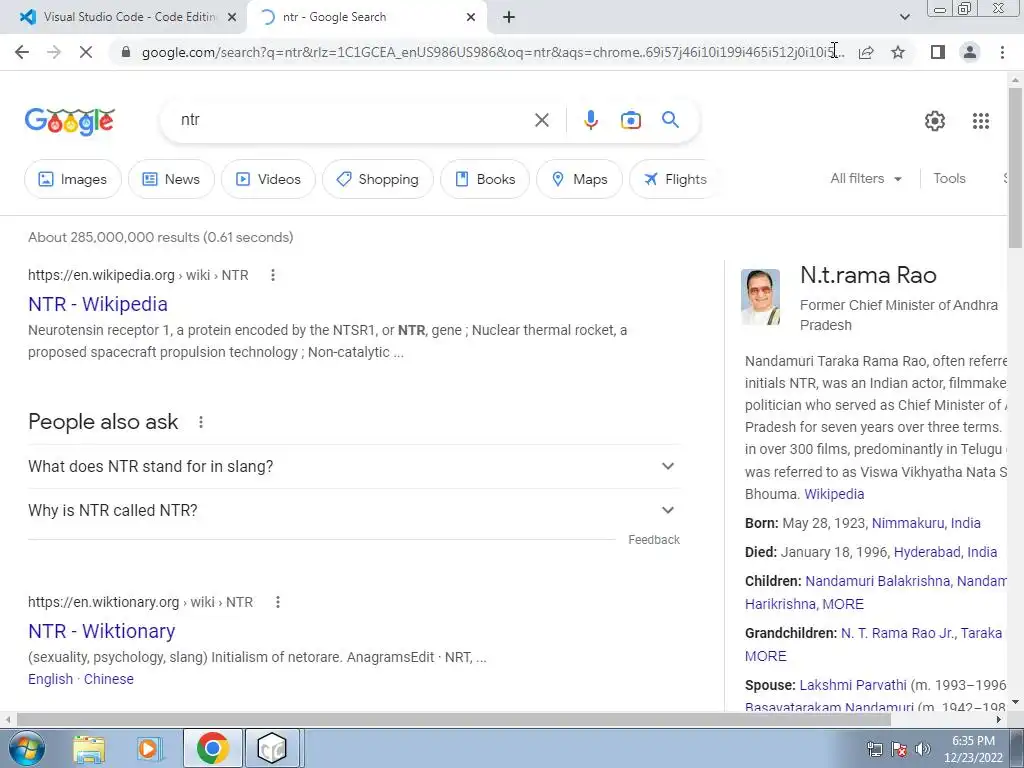Open Nimmakuru, India birthplace link
Screen dimensions: 1024x768
(x=926, y=523)
